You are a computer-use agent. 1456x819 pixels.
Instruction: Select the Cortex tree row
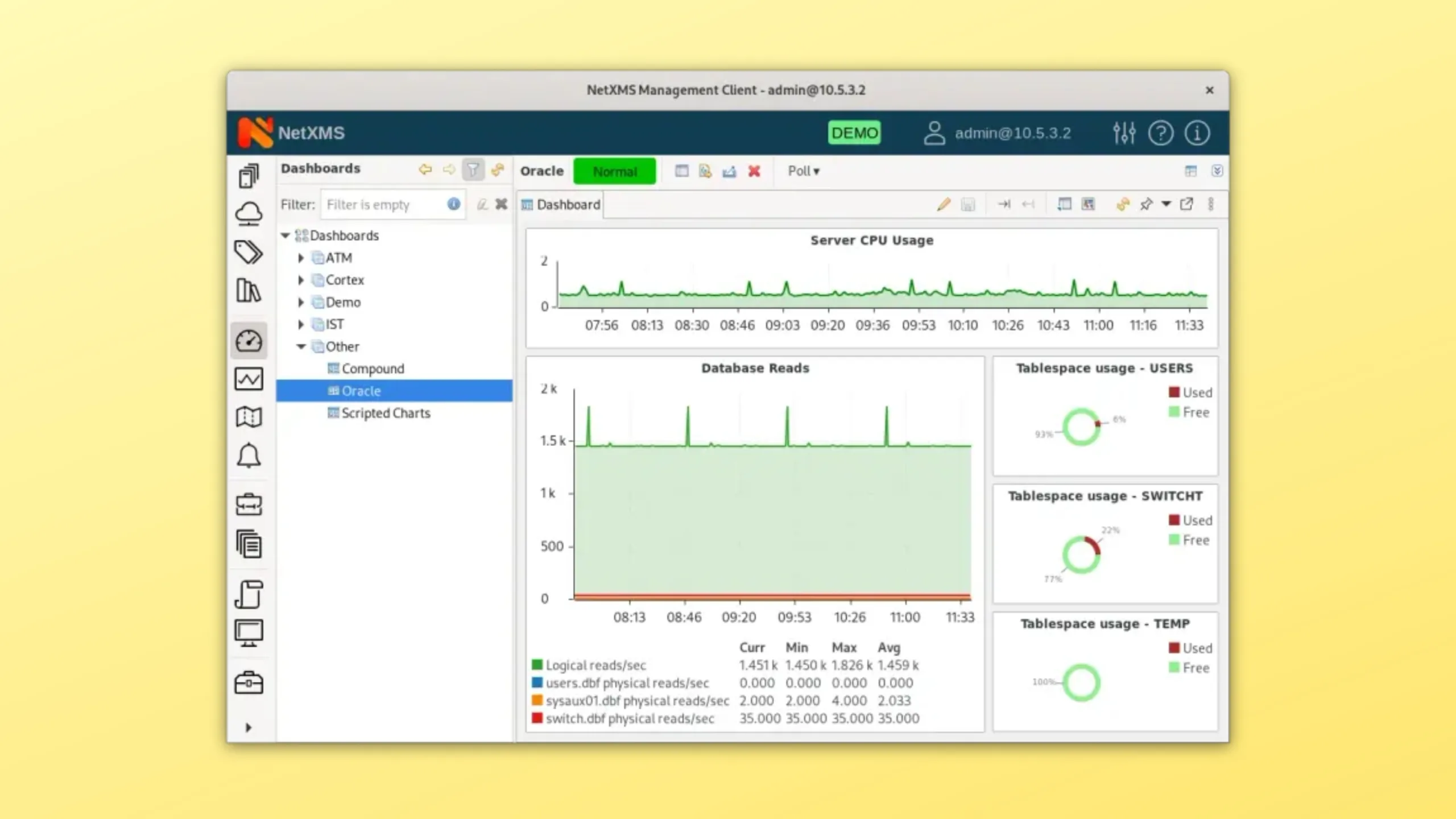coord(394,280)
